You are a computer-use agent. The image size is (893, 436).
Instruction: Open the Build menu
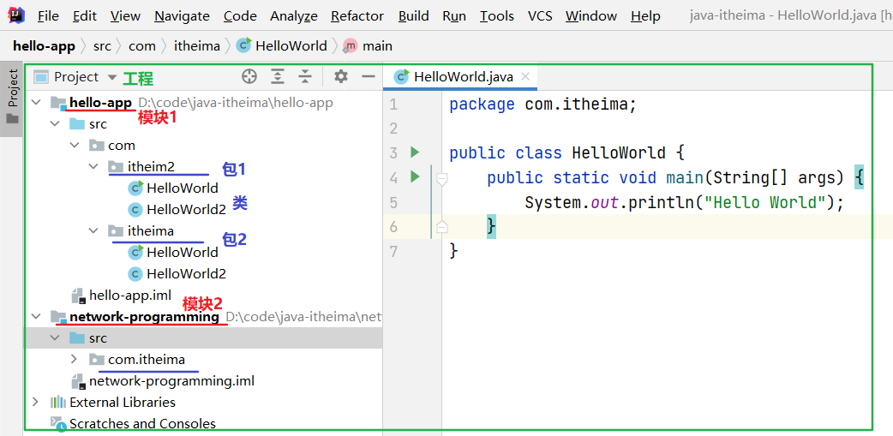[x=413, y=16]
